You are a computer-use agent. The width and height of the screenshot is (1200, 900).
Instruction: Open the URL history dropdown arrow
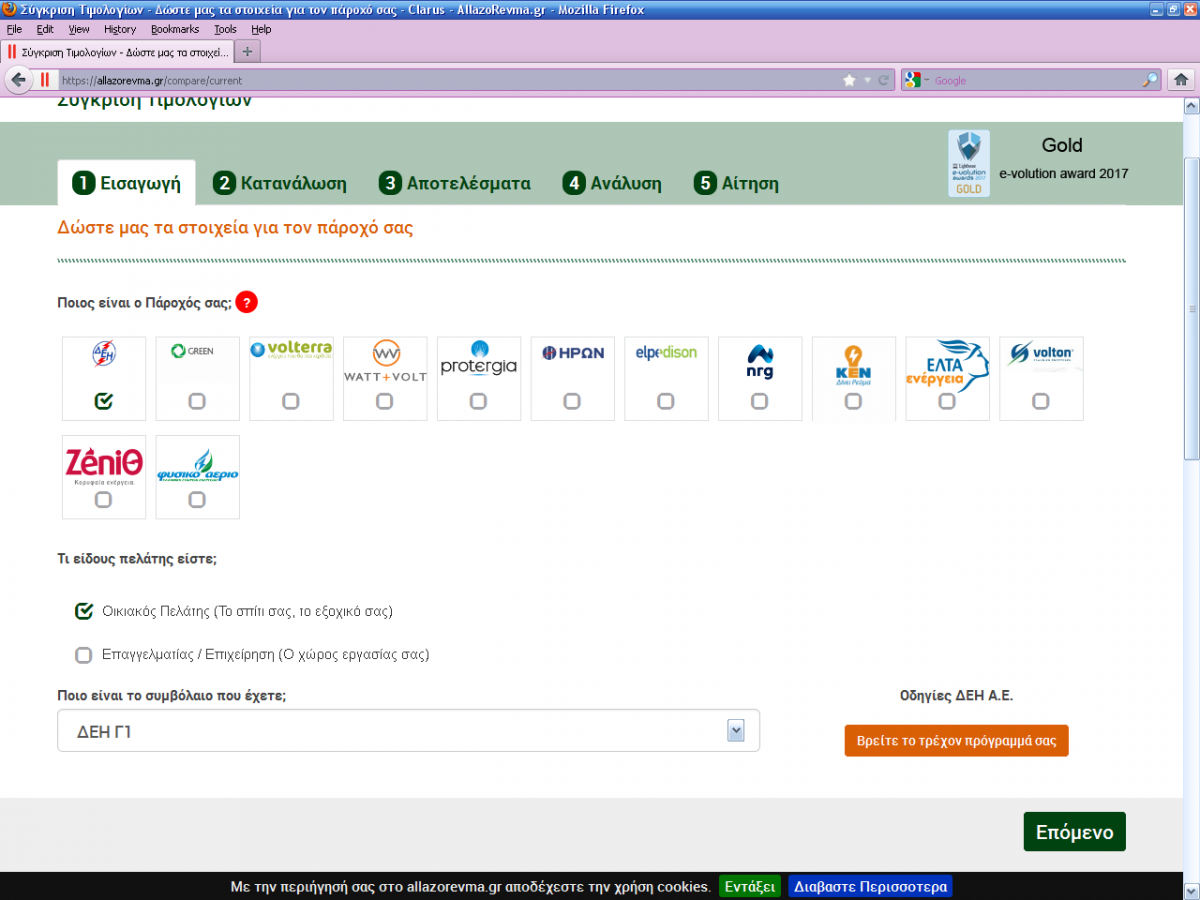pyautogui.click(x=868, y=80)
